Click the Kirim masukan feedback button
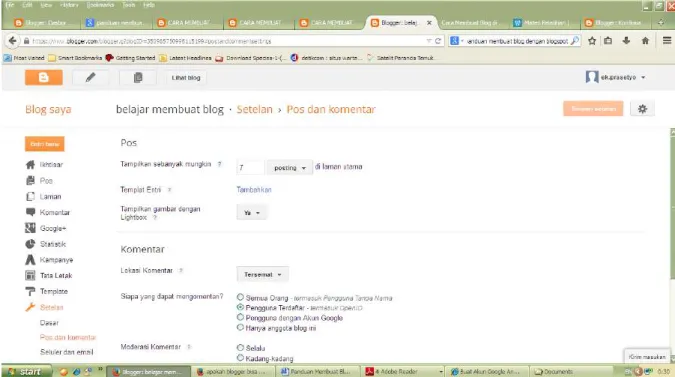 coord(647,356)
